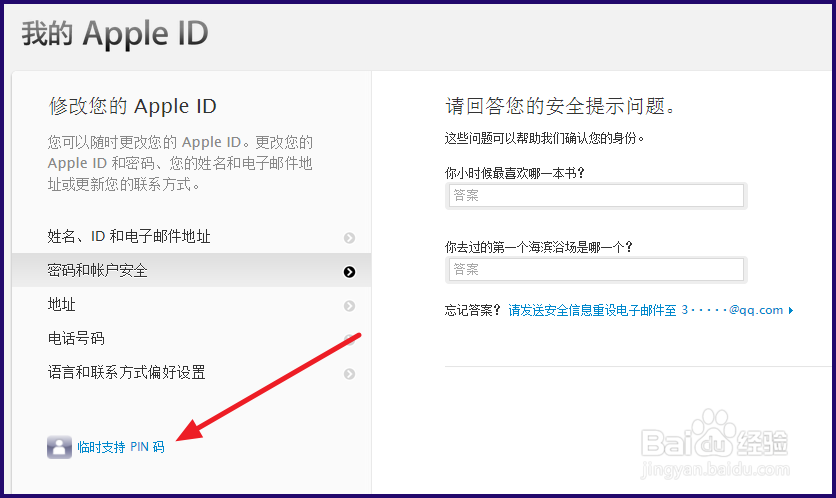Image resolution: width=836 pixels, height=498 pixels.
Task: Click the person icon next to 临时支持 PIN 码
Action: (x=59, y=447)
